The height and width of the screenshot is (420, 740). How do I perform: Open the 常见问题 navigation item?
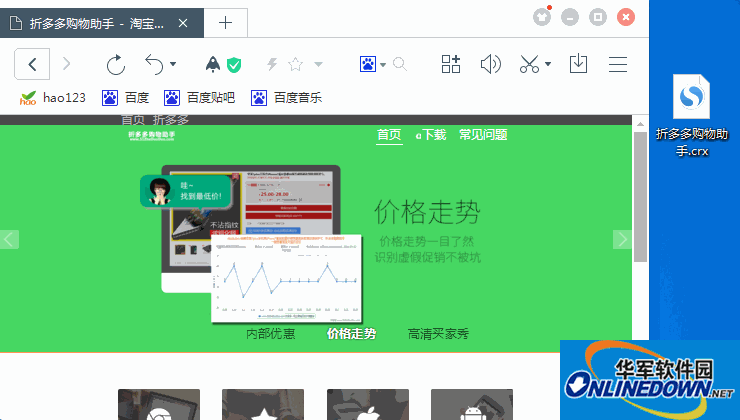483,135
